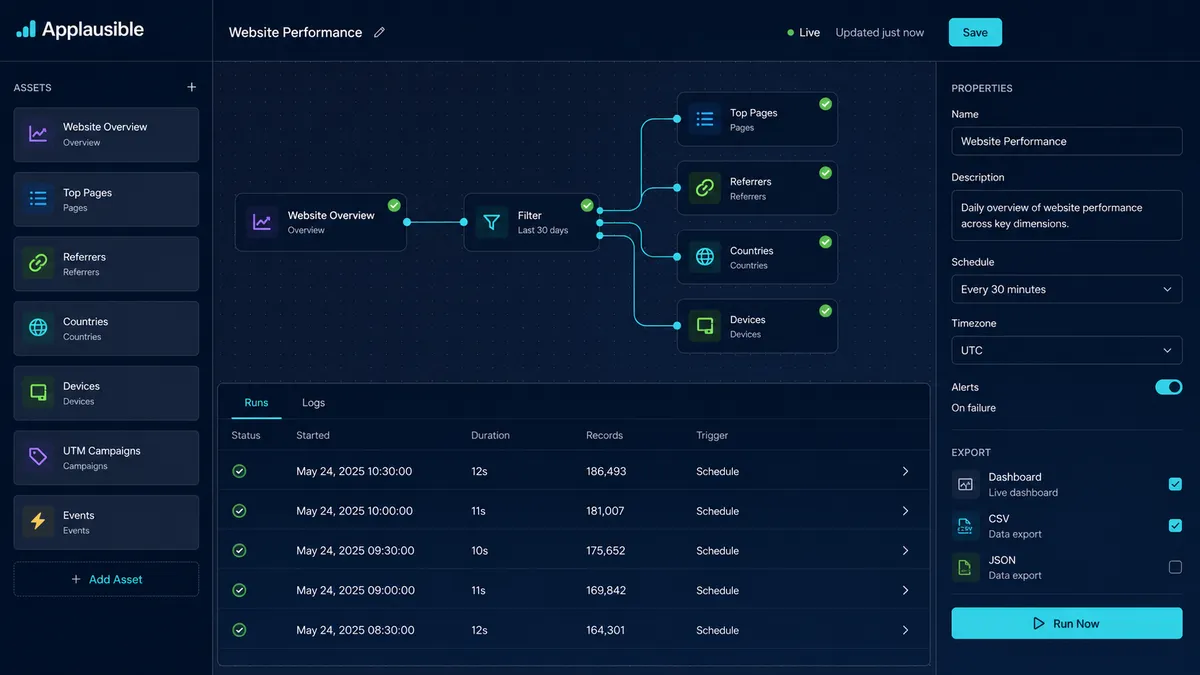This screenshot has width=1200, height=675.
Task: Click the Countries node globe icon
Action: [x=705, y=257]
